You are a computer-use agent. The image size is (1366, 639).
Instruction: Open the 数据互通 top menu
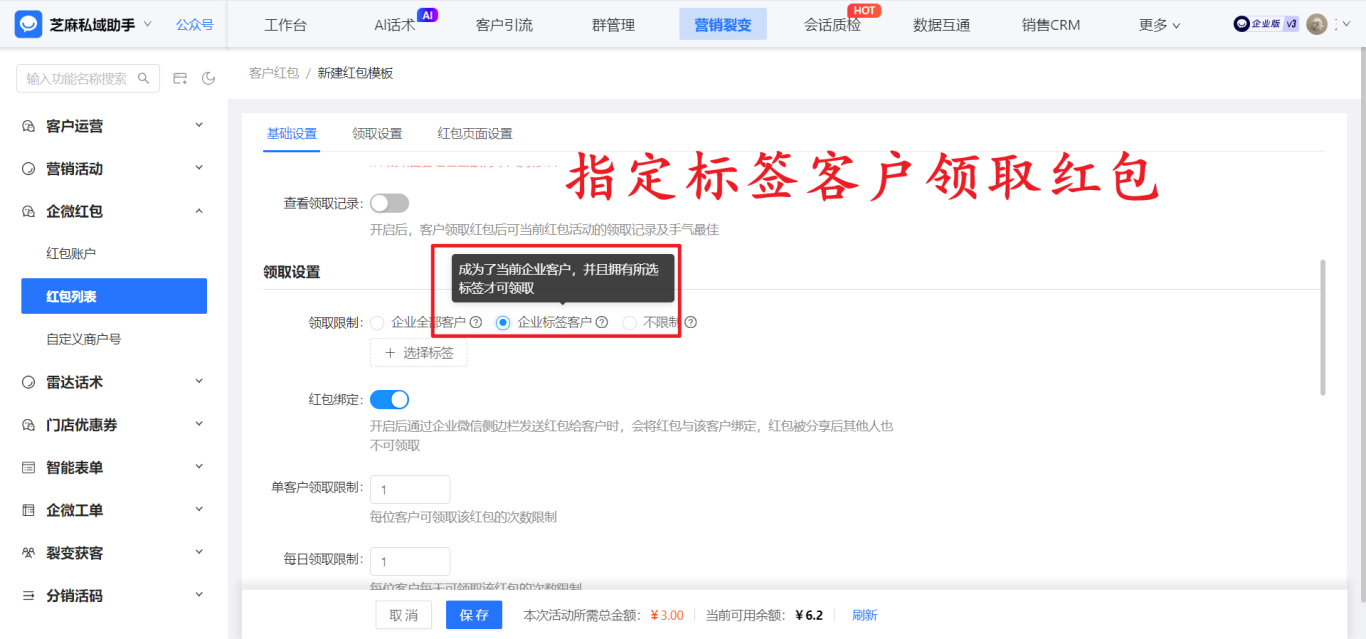coord(941,25)
